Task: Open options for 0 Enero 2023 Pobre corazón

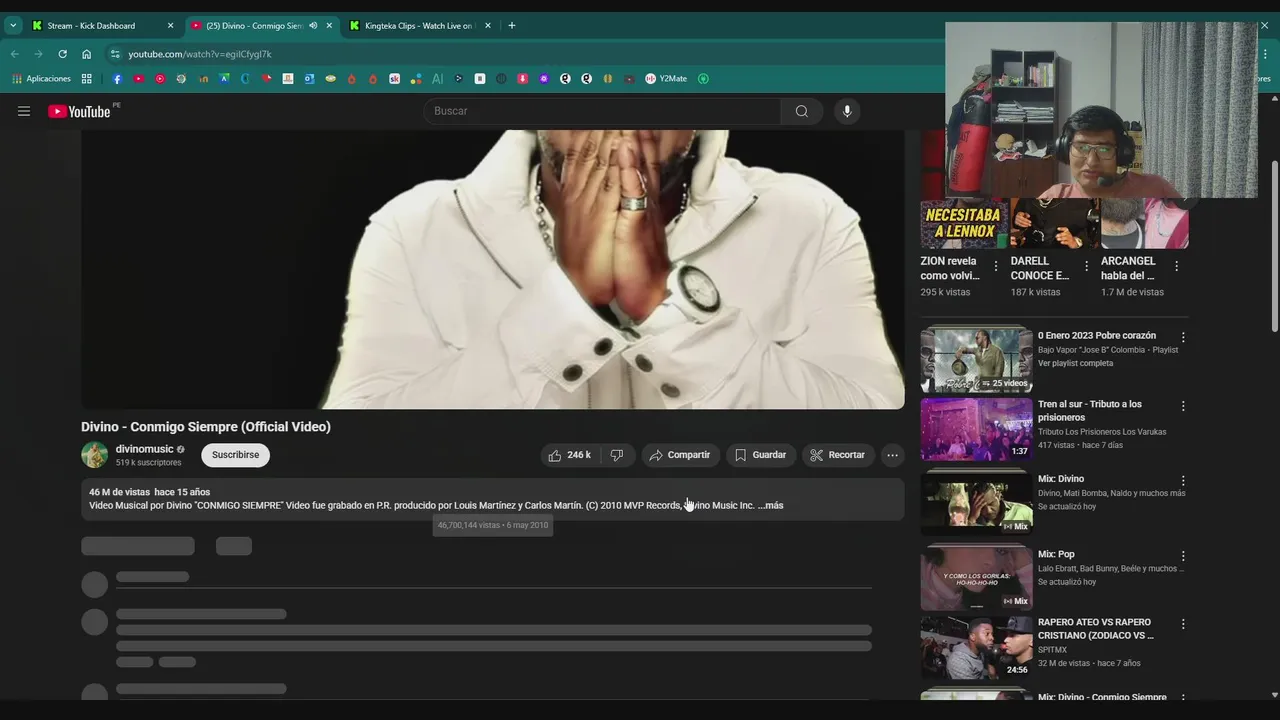Action: point(1183,338)
